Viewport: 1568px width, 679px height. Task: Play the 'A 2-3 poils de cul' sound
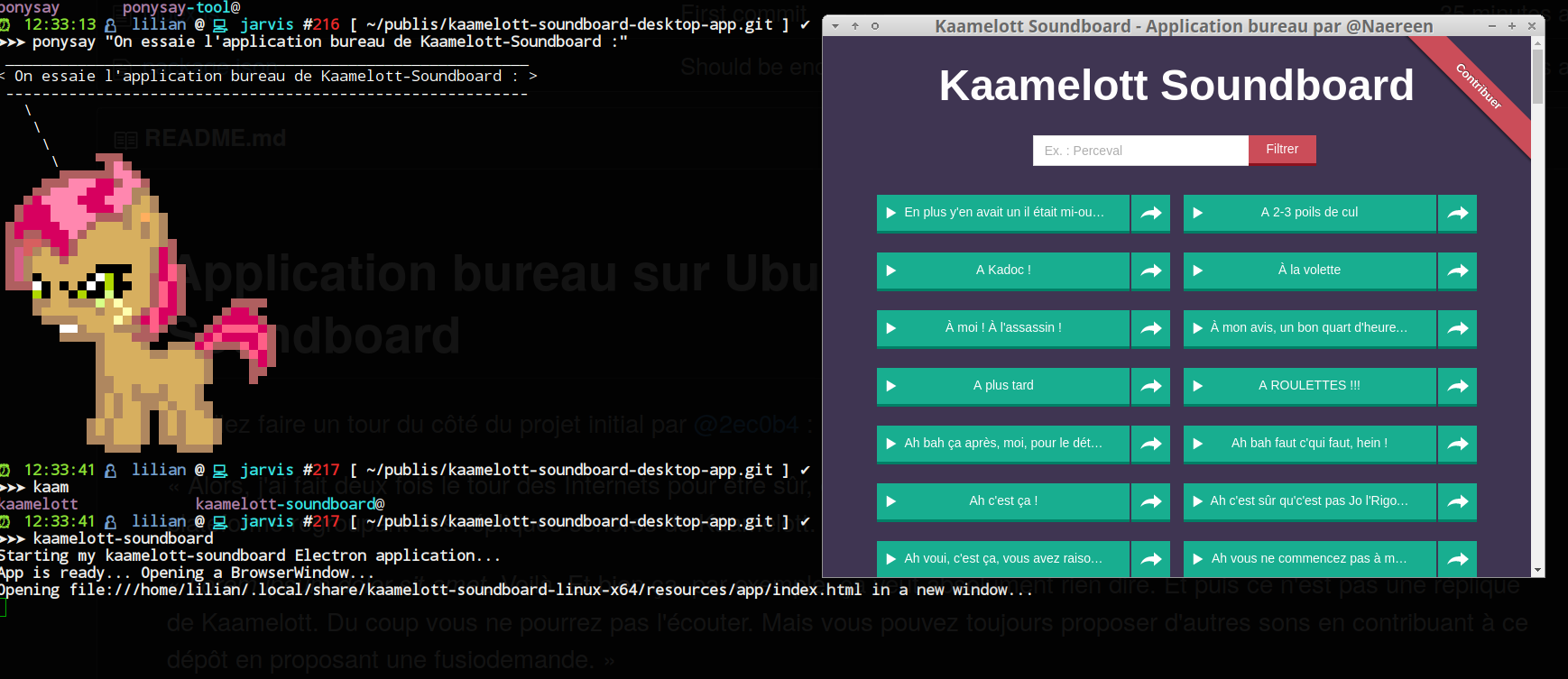pyautogui.click(x=1309, y=213)
